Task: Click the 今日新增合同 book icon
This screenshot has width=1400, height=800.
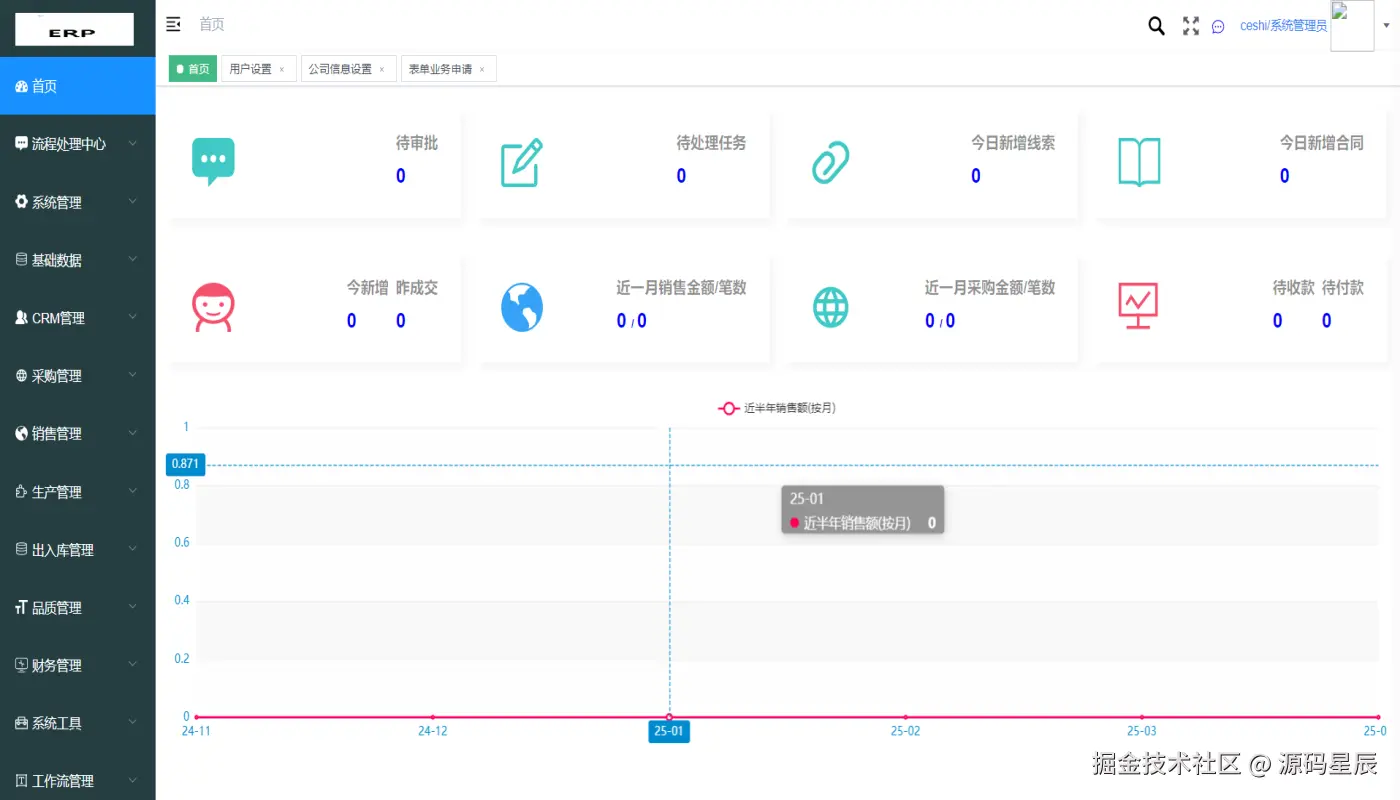Action: [x=1139, y=162]
